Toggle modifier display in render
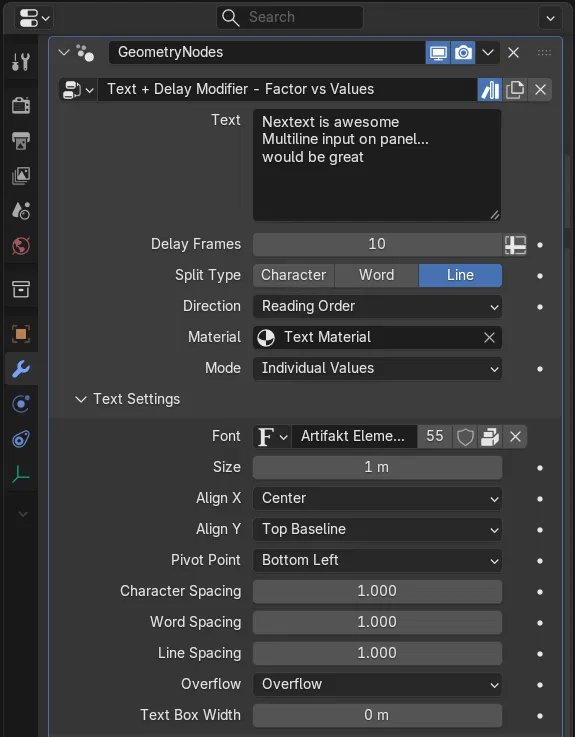 pos(463,53)
